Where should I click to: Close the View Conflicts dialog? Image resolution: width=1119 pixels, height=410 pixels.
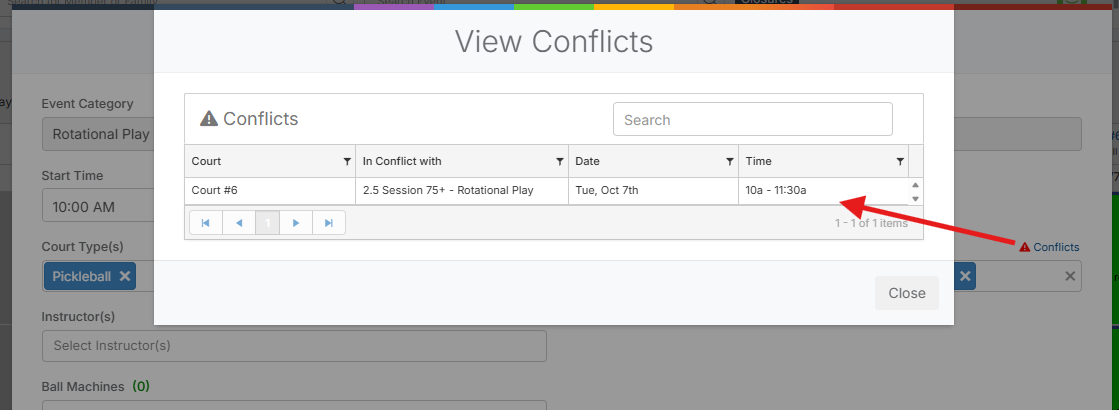click(906, 293)
